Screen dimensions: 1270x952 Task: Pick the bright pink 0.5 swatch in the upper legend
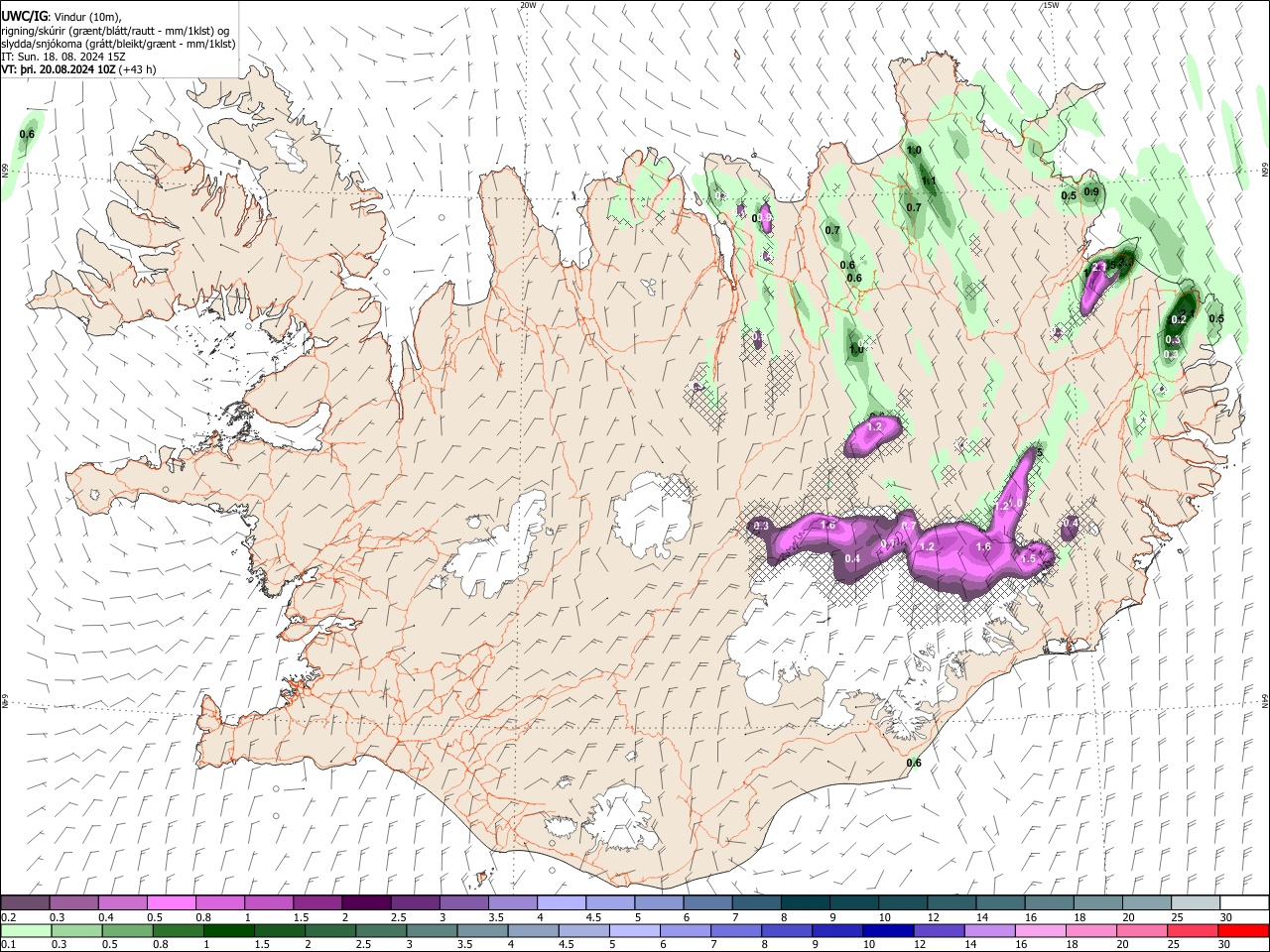pos(171,903)
